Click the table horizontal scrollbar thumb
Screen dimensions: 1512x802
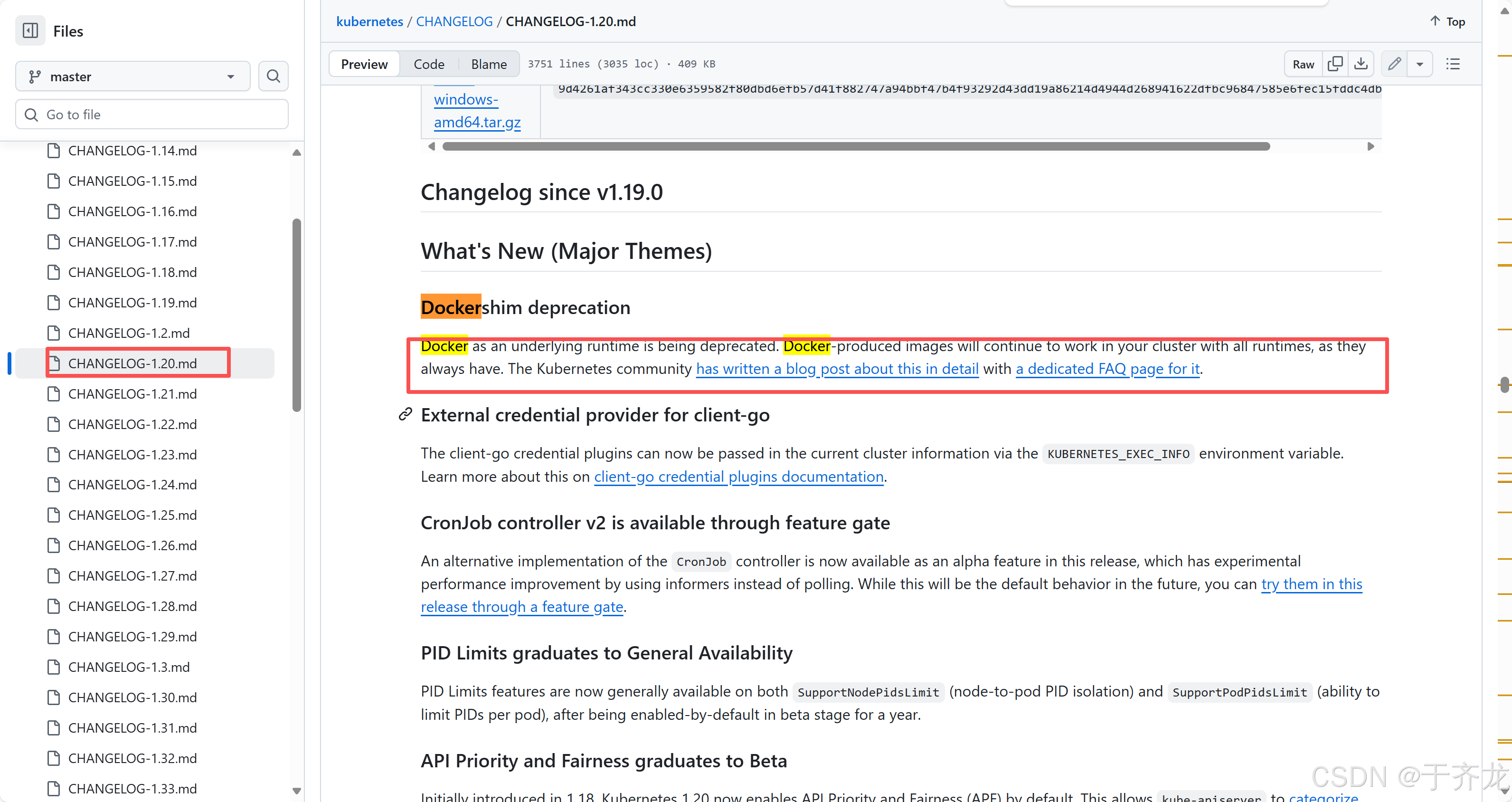click(856, 146)
